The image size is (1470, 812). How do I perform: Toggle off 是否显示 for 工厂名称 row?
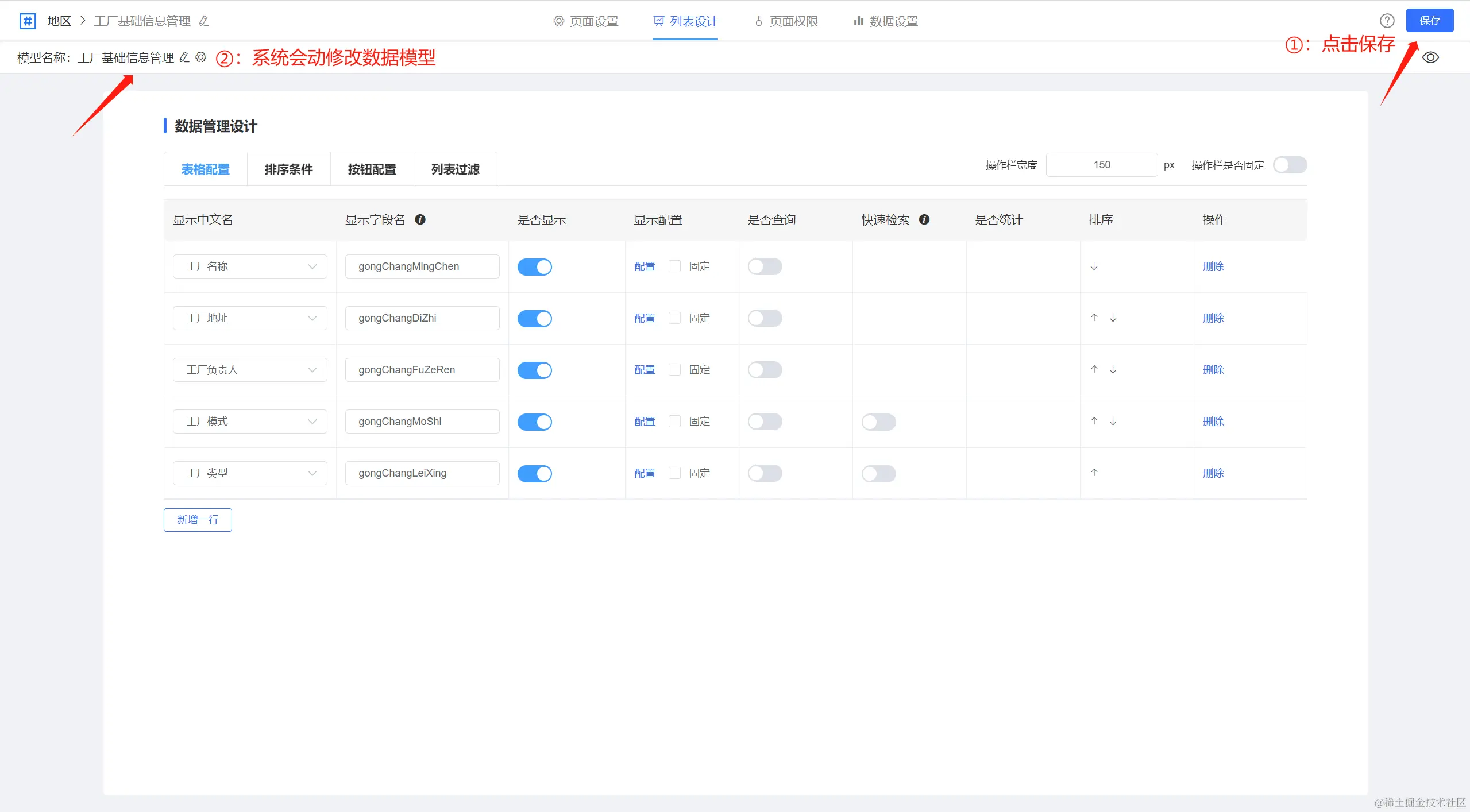pyautogui.click(x=534, y=267)
